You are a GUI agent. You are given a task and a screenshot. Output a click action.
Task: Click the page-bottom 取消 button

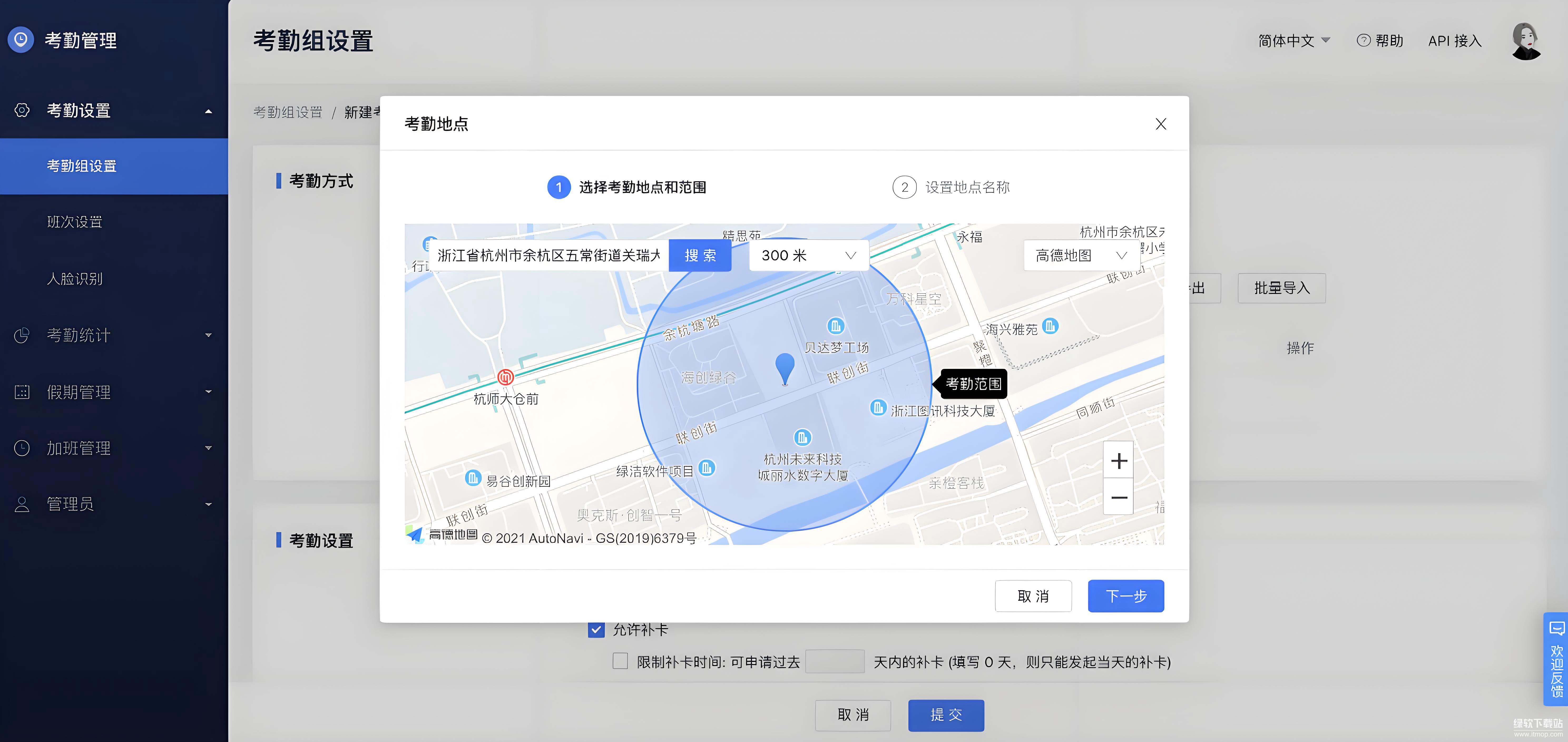tap(853, 715)
